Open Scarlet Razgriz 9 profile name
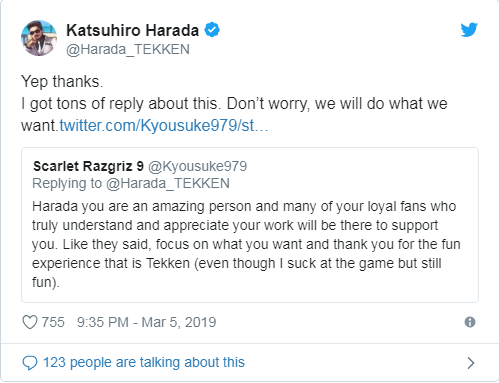Image resolution: width=499 pixels, height=383 pixels. coord(88,166)
